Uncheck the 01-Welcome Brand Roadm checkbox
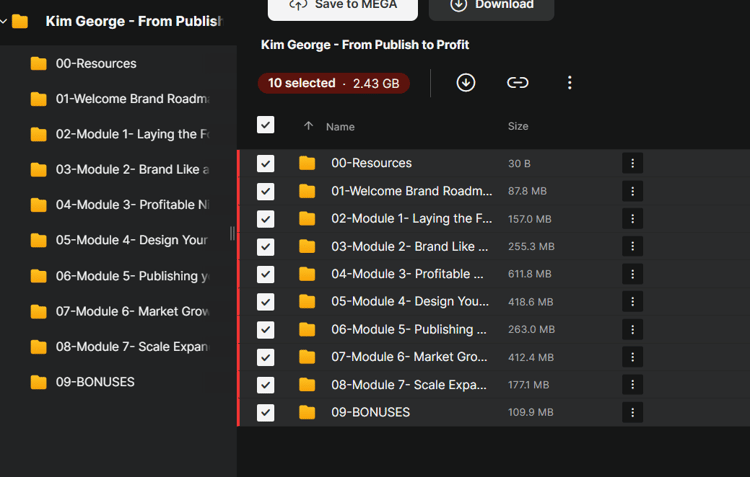The height and width of the screenshot is (477, 750). [x=265, y=191]
